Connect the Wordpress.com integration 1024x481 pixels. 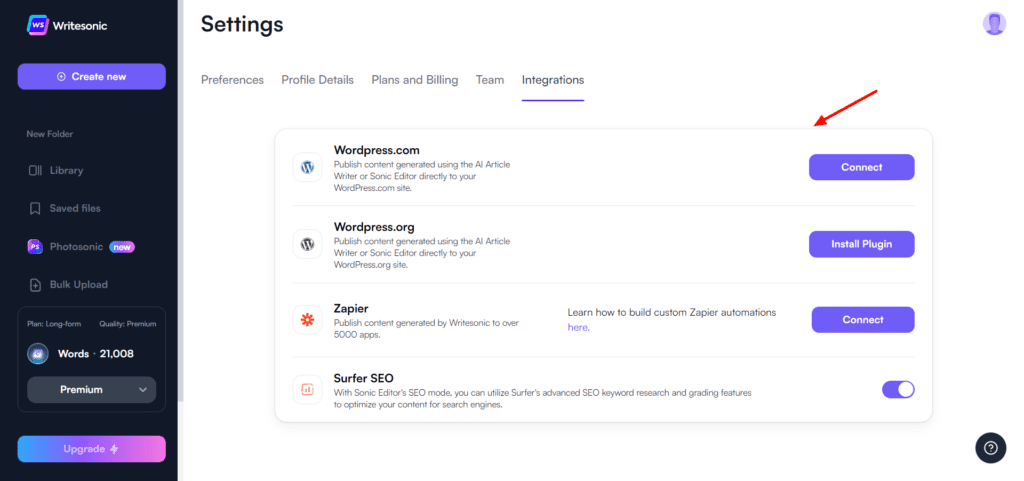click(x=861, y=167)
